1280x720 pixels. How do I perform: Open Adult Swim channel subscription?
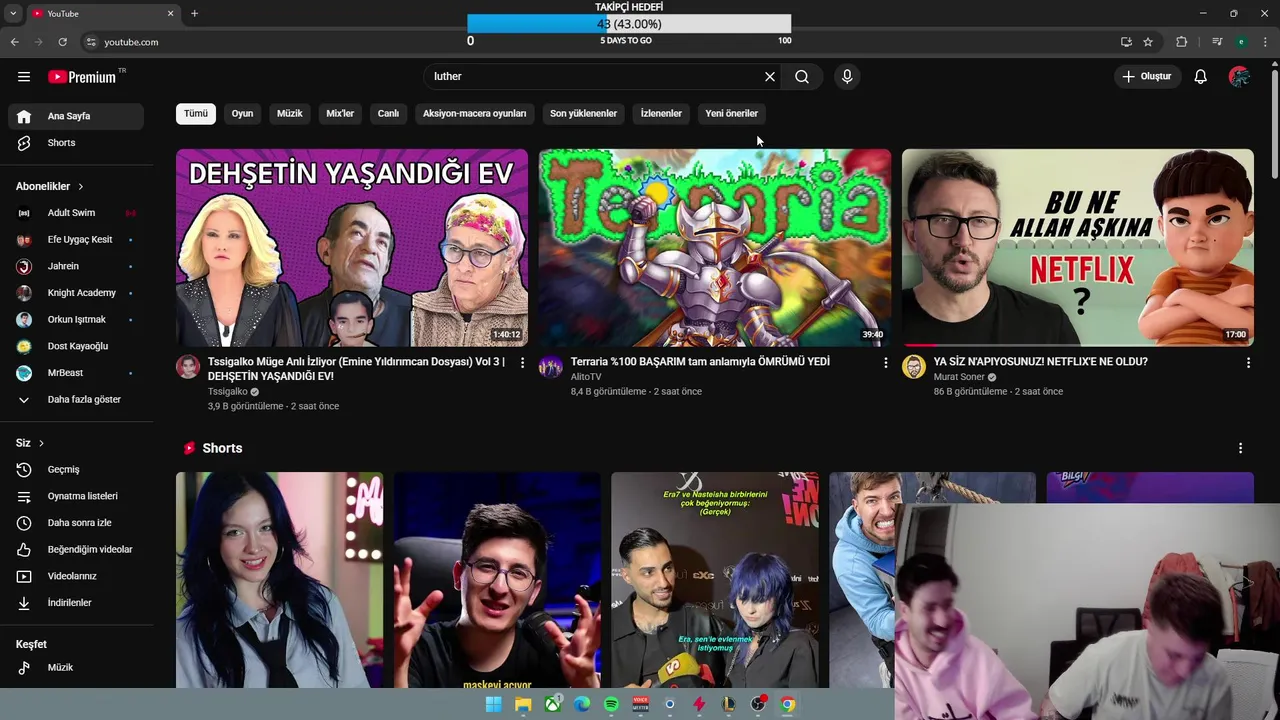[x=76, y=213]
